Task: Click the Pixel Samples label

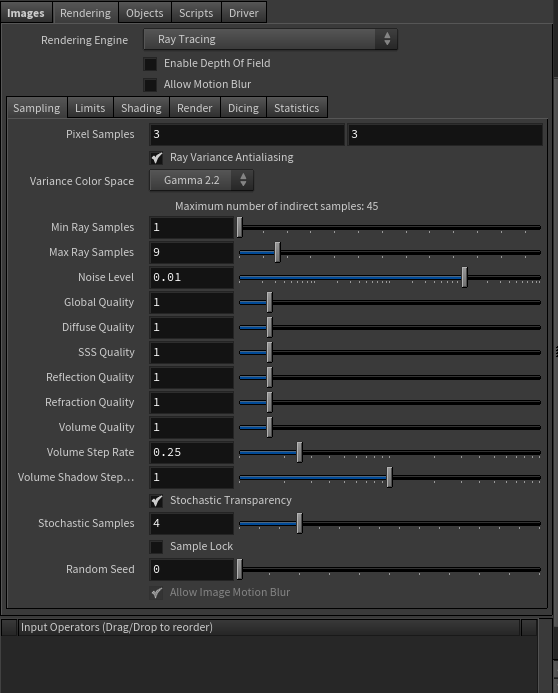Action: pos(100,134)
